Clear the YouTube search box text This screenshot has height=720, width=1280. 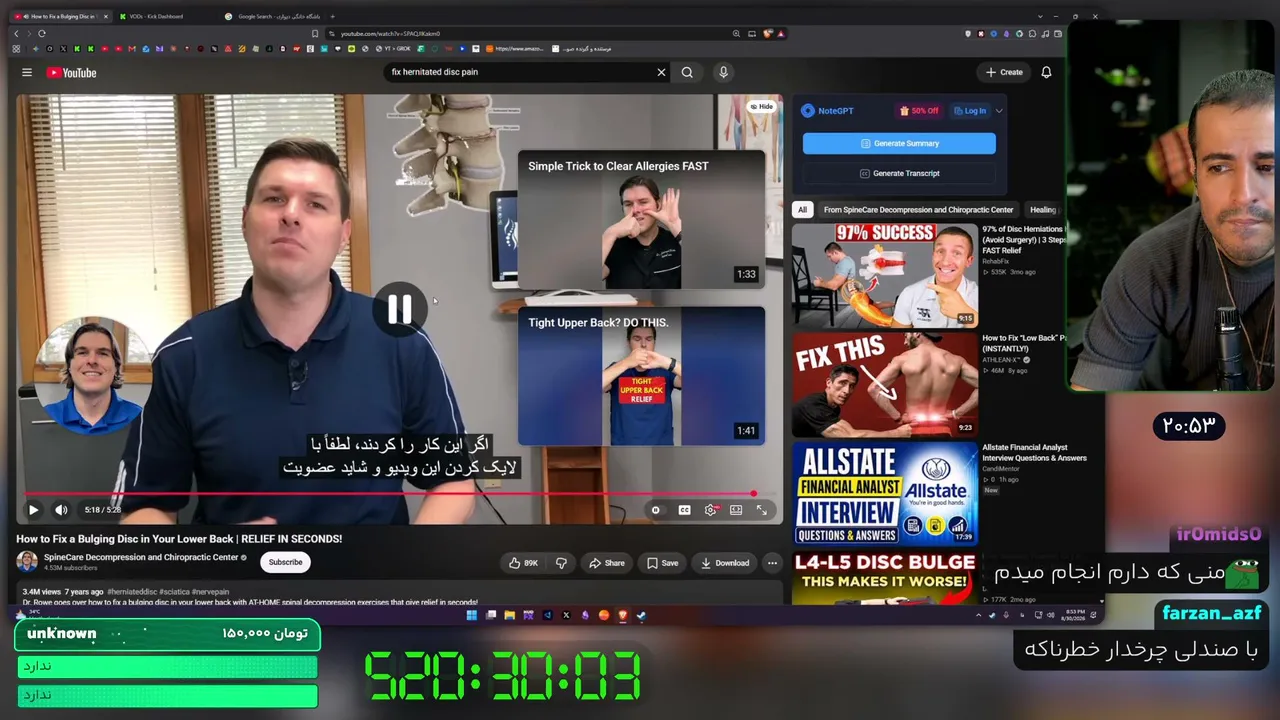pyautogui.click(x=661, y=72)
